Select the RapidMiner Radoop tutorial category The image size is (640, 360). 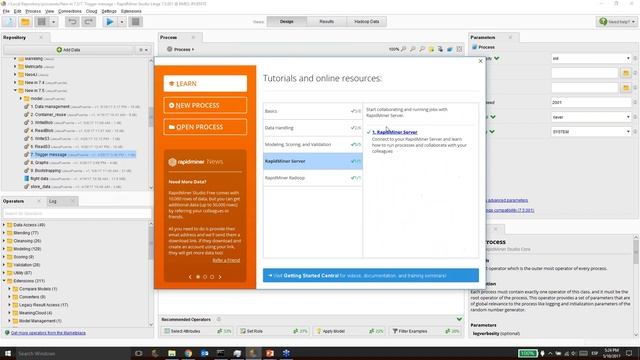pyautogui.click(x=313, y=178)
